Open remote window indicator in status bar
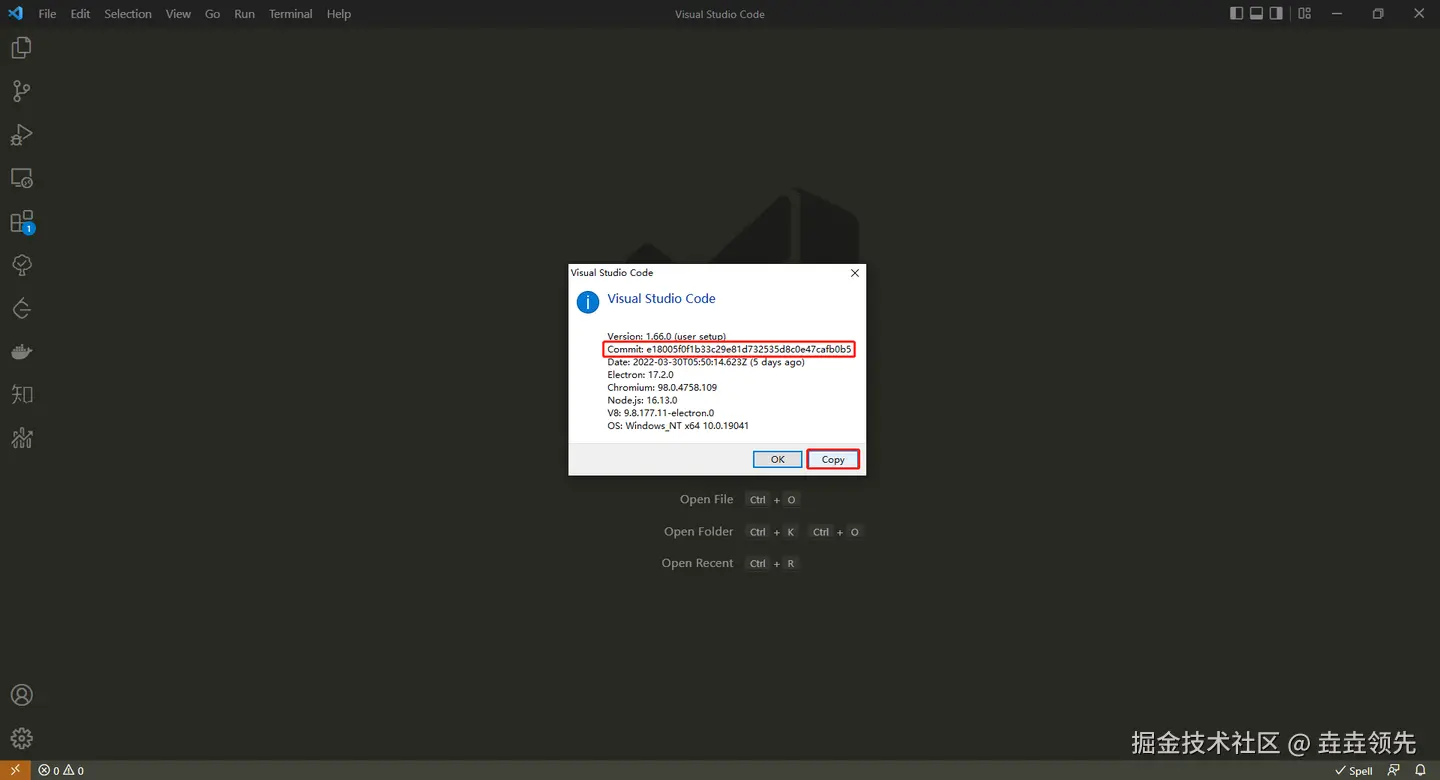Screen dimensions: 1440x780 pyautogui.click(x=15, y=770)
